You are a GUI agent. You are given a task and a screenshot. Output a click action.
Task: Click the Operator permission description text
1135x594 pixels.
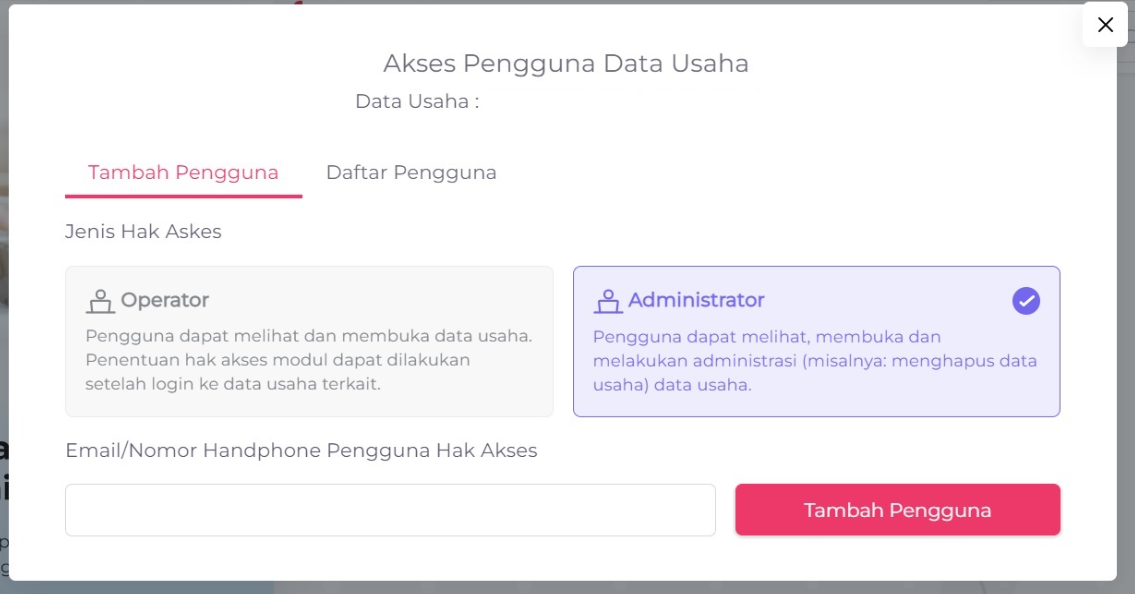pyautogui.click(x=308, y=360)
